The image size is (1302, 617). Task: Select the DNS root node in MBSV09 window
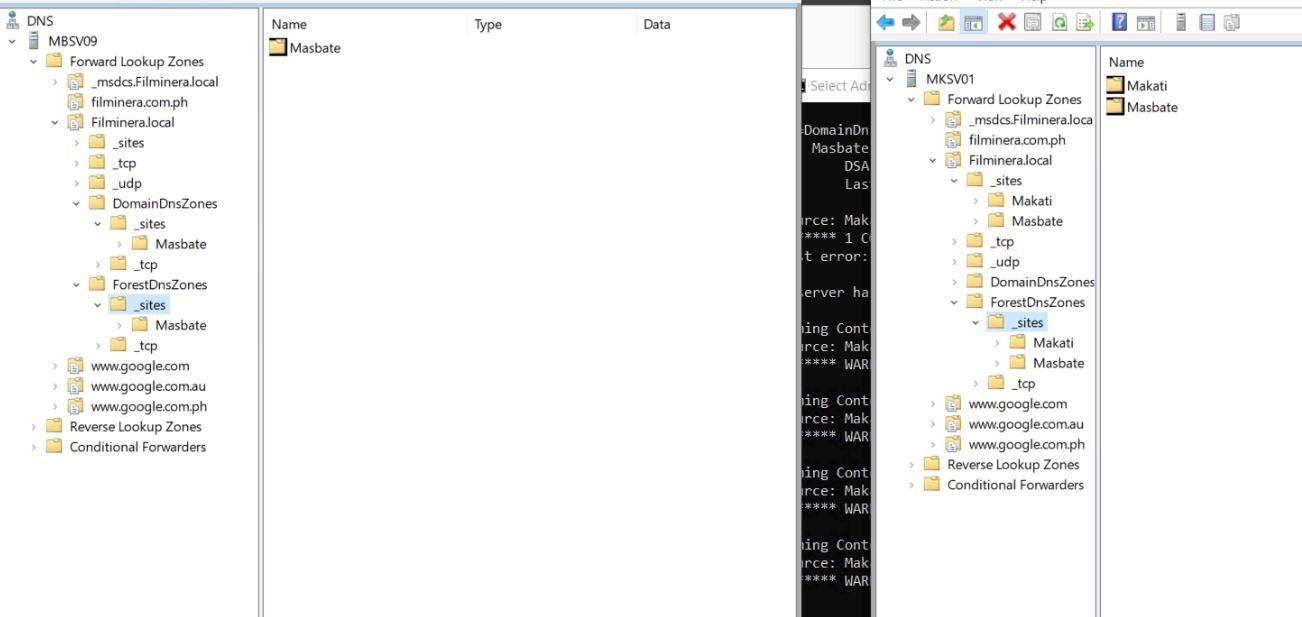click(40, 20)
